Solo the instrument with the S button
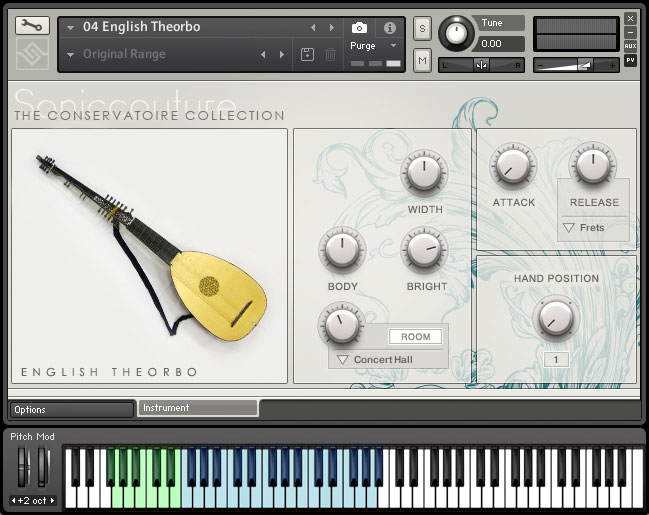 [x=422, y=29]
